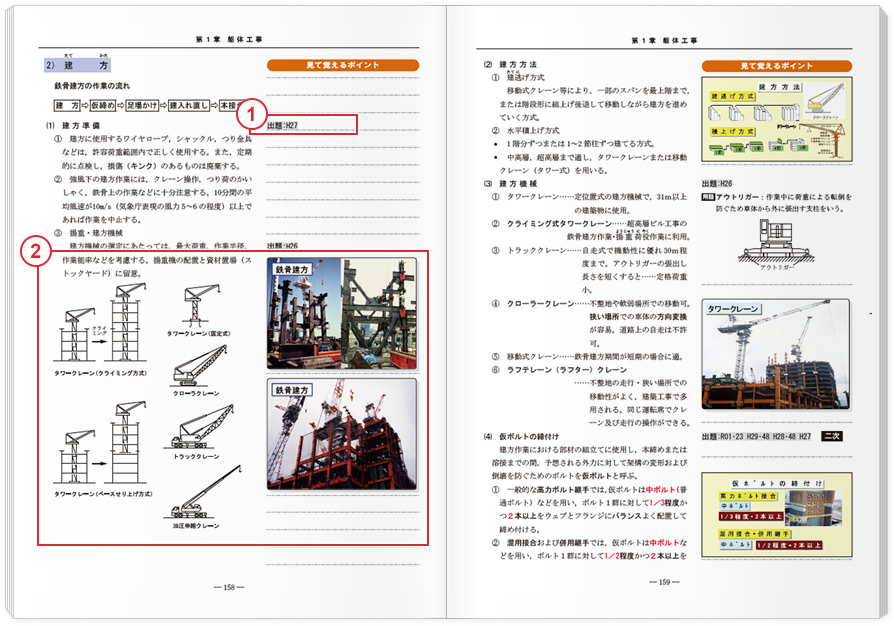This screenshot has width=894, height=626.
Task: Click the left page orange 見て覚えるポイント banner
Action: [342, 66]
